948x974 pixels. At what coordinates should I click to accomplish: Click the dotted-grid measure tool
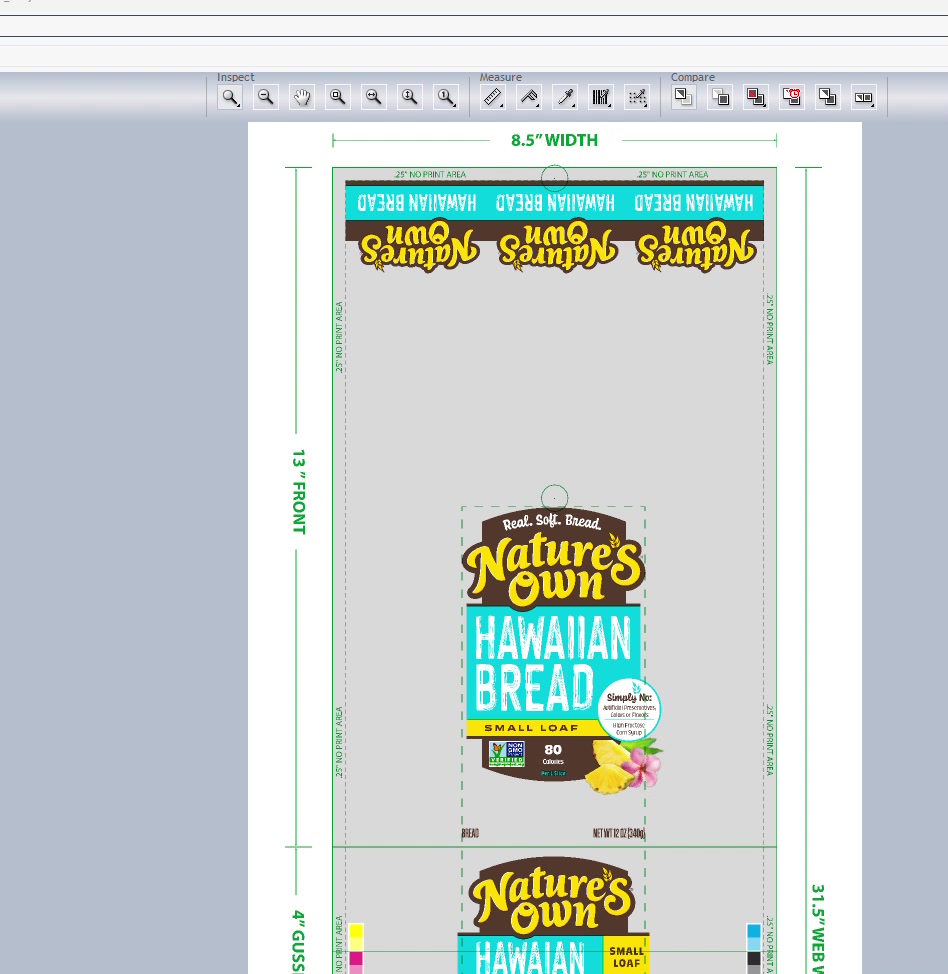click(636, 97)
